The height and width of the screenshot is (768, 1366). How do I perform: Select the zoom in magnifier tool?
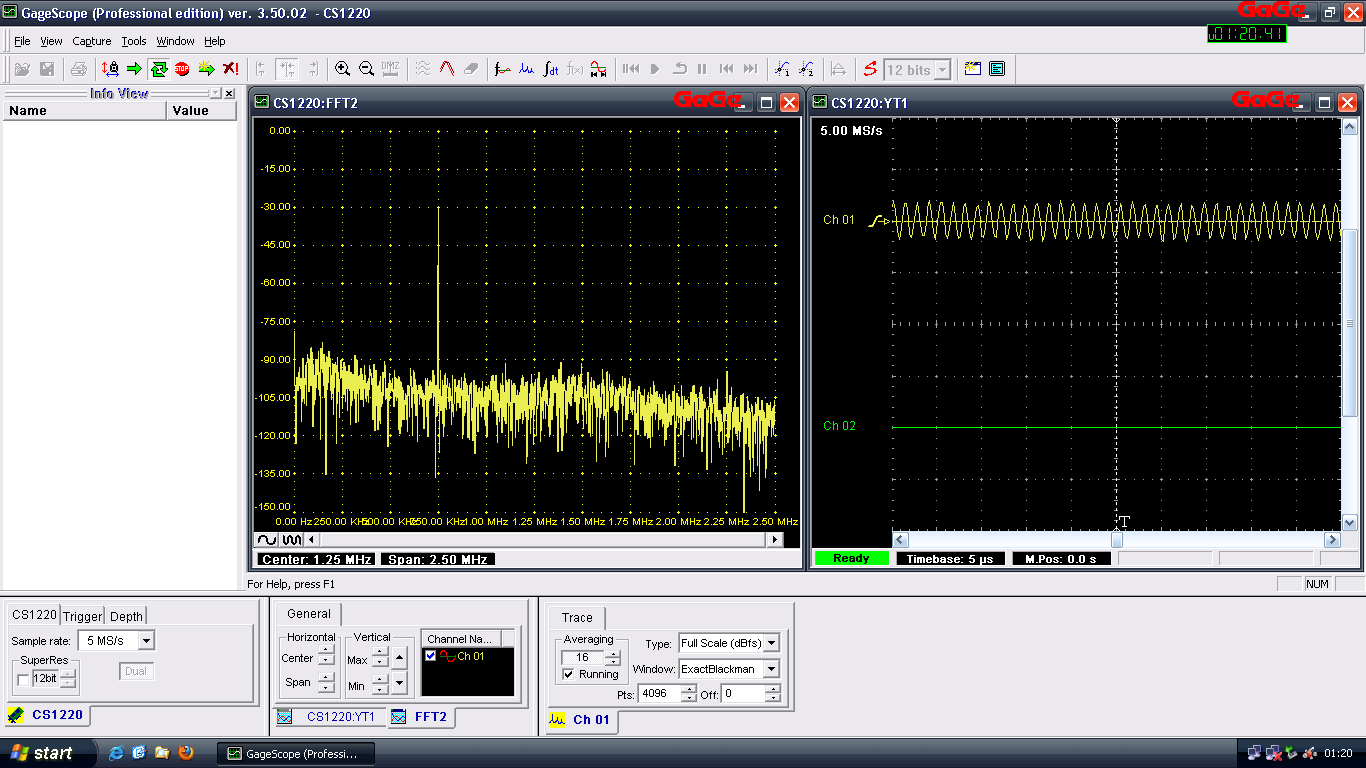point(342,69)
